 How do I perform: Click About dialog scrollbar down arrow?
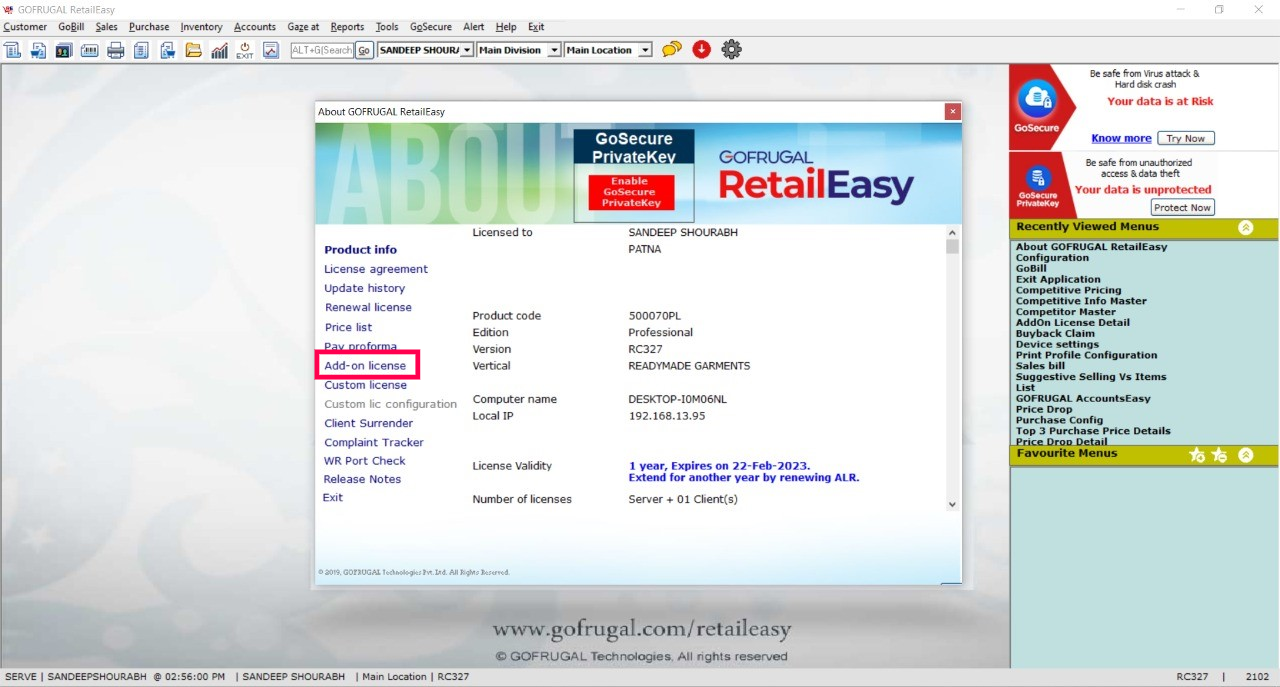click(952, 504)
